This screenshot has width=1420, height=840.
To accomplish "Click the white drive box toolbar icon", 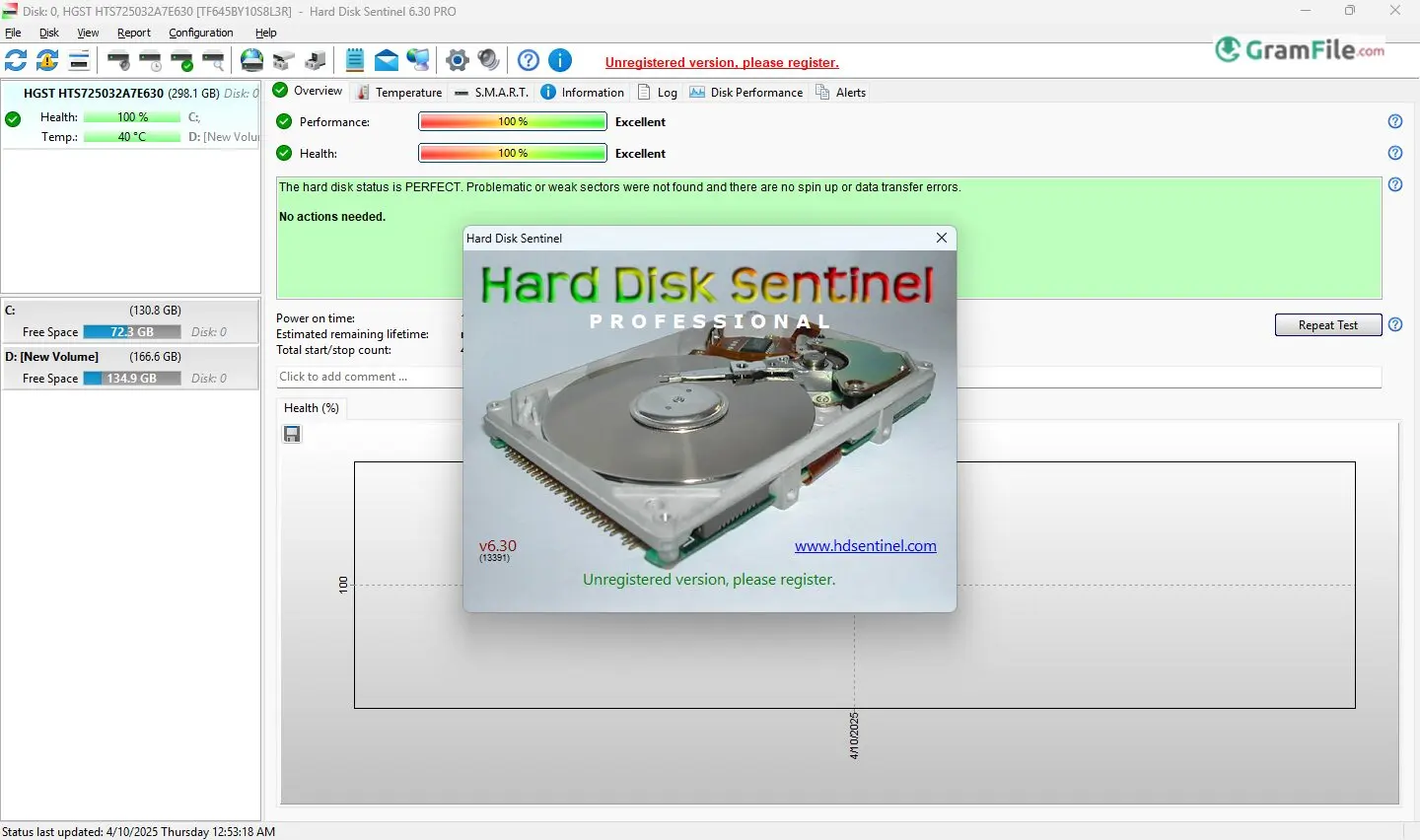I will click(x=284, y=61).
